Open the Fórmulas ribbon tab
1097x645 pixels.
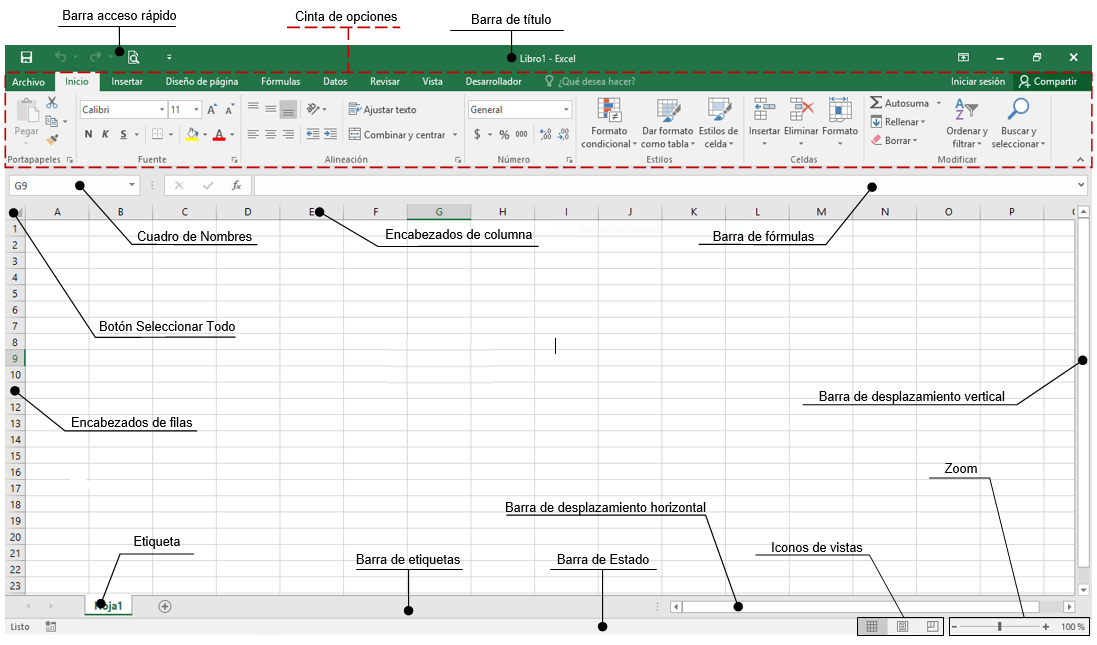(x=280, y=82)
